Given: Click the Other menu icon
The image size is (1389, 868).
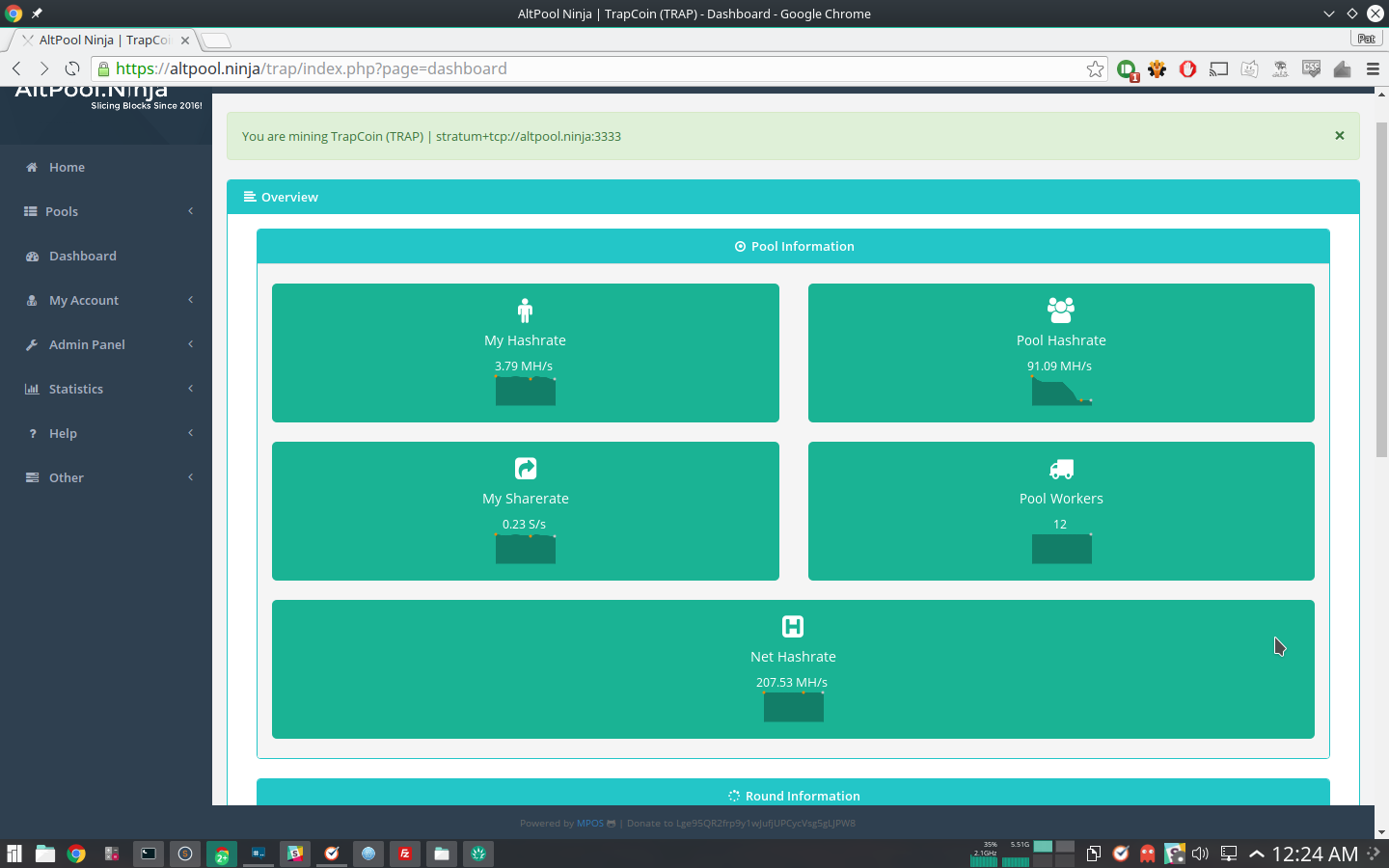Looking at the screenshot, I should pos(32,477).
